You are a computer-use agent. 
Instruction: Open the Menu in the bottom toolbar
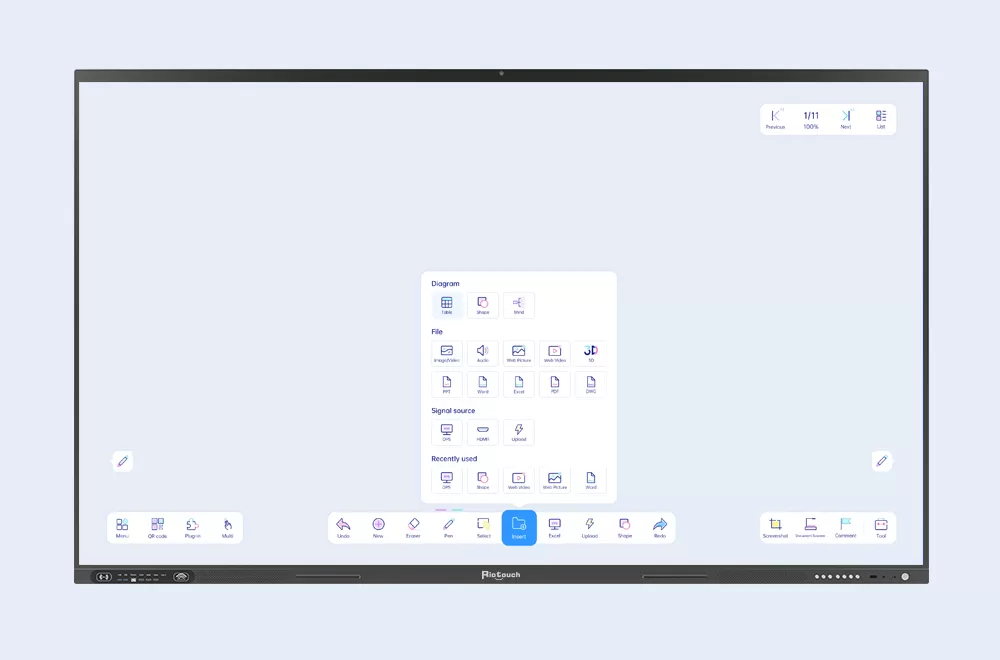122,528
